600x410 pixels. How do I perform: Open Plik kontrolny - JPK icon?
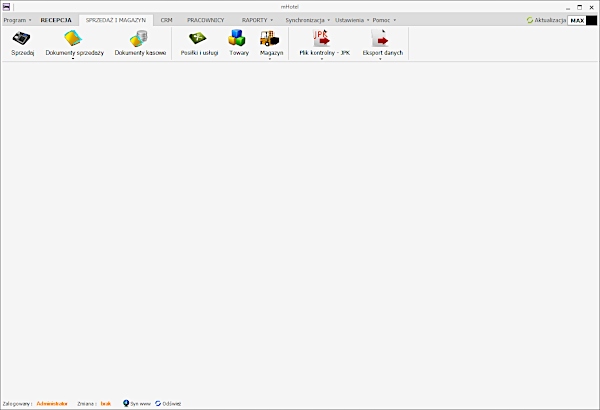pyautogui.click(x=321, y=38)
